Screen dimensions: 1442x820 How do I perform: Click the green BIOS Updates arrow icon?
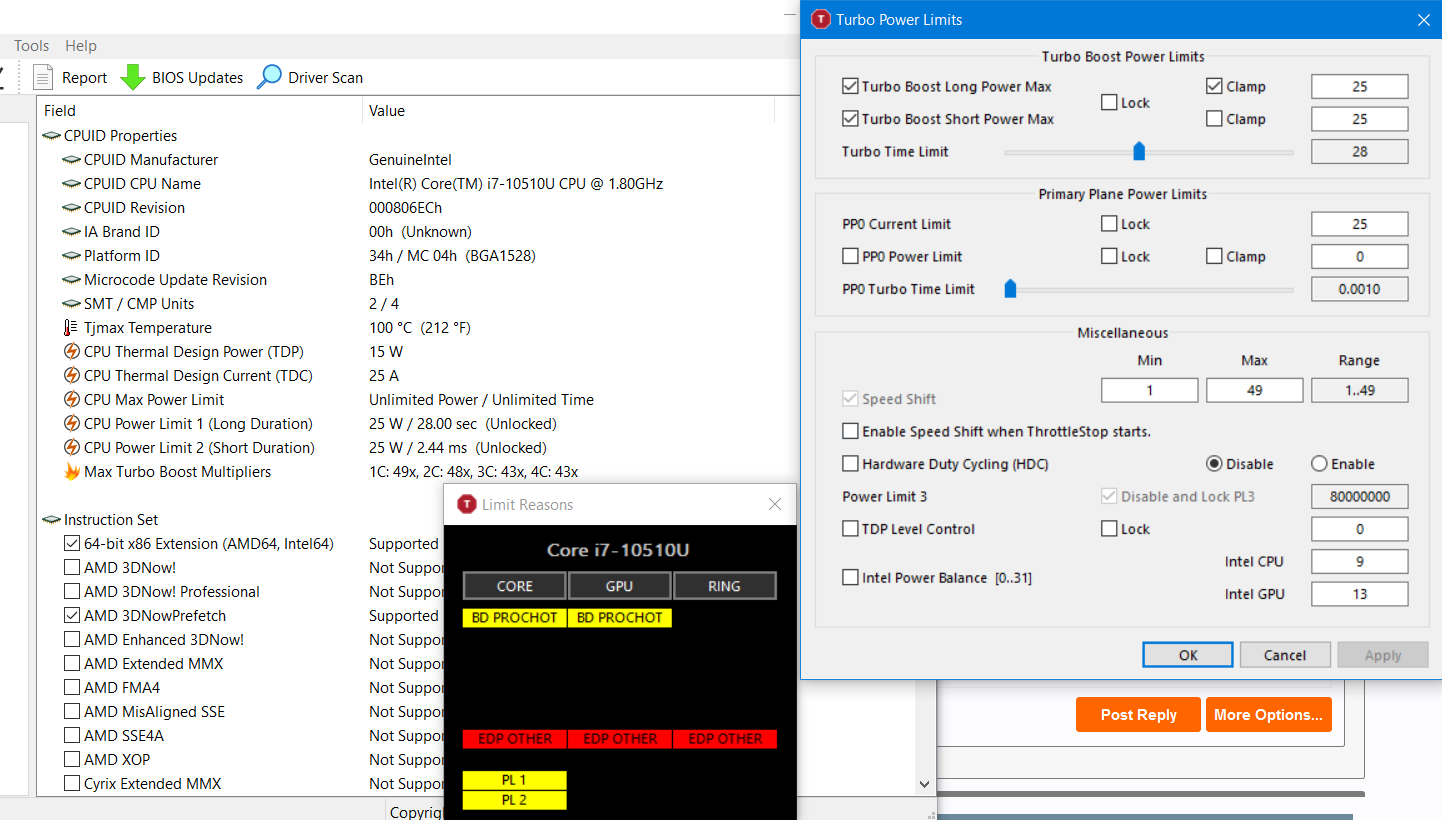click(x=133, y=77)
